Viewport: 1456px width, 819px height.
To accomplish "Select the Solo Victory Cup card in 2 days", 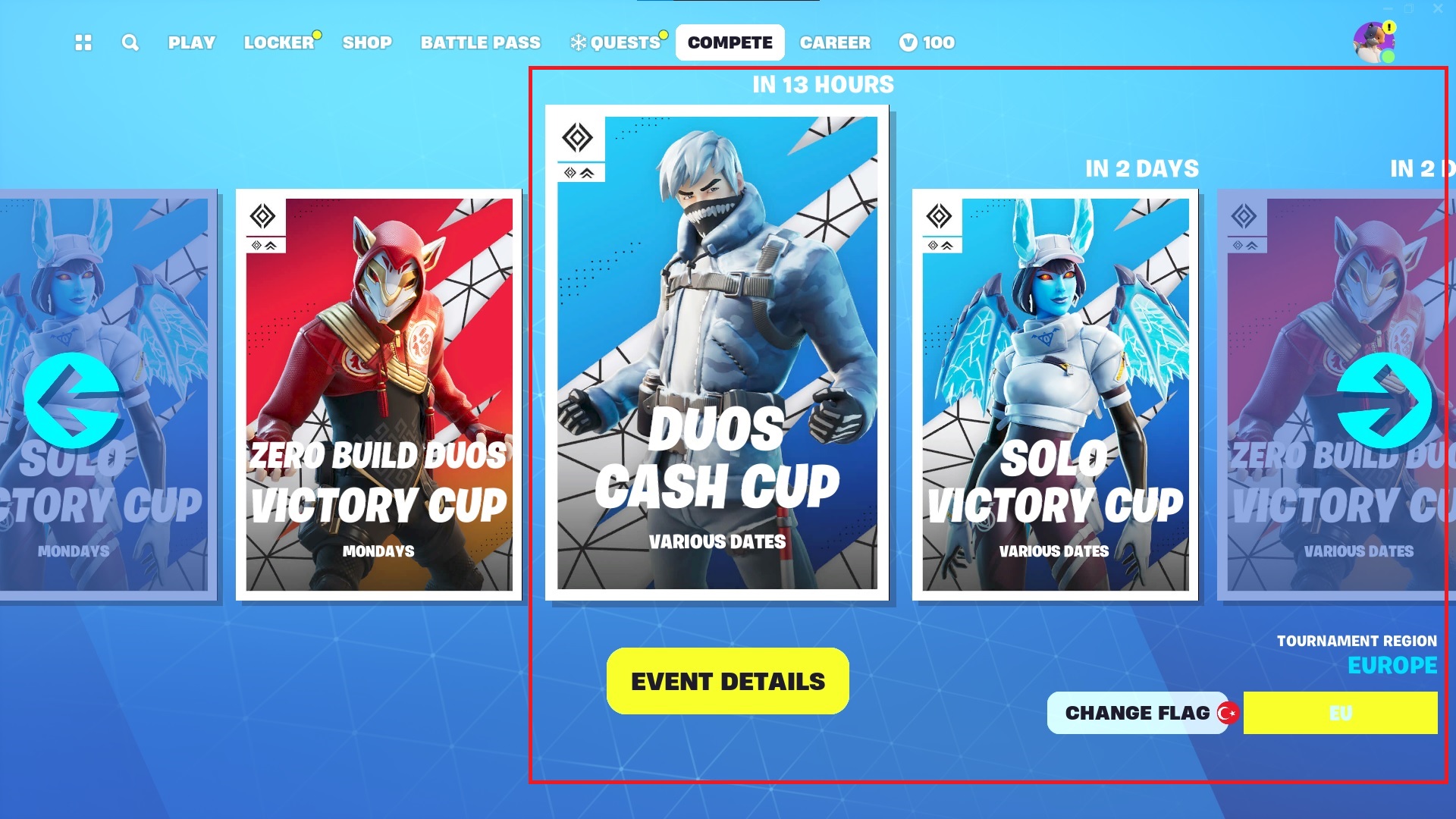I will [1055, 394].
